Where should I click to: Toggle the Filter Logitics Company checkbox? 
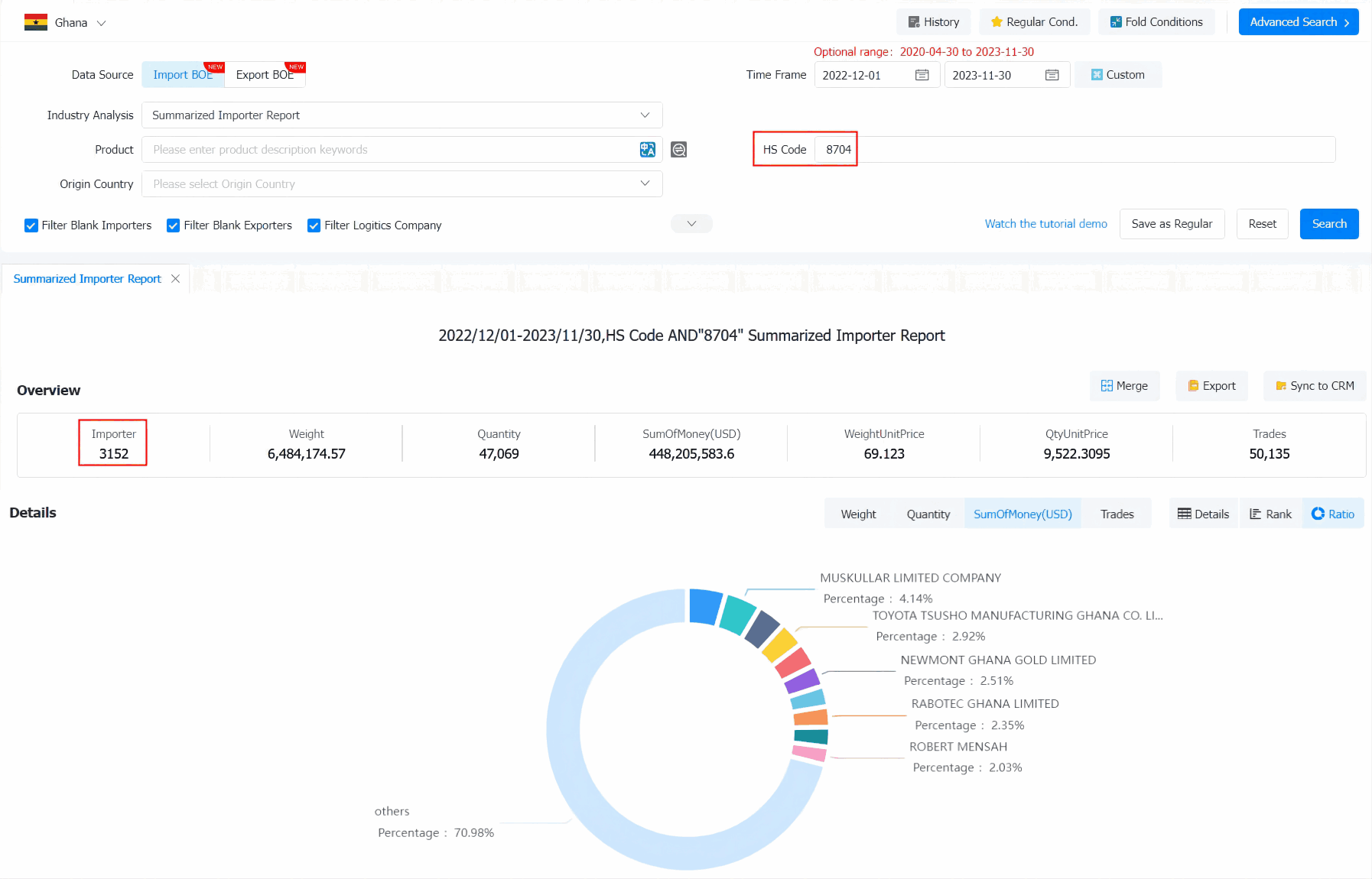click(314, 225)
